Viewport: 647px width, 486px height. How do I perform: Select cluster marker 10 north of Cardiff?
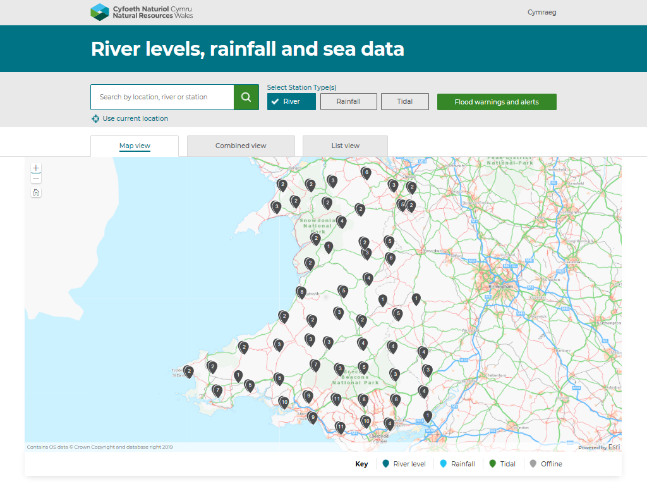click(366, 421)
